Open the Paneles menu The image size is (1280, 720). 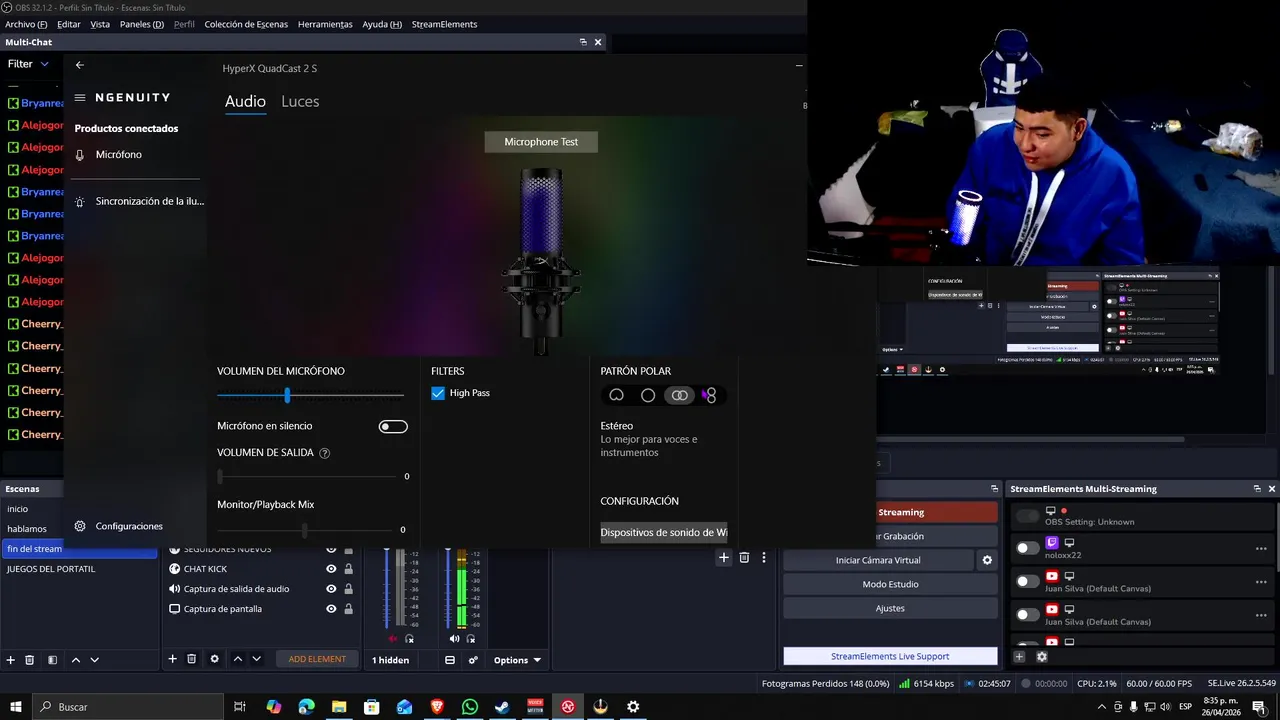(141, 24)
